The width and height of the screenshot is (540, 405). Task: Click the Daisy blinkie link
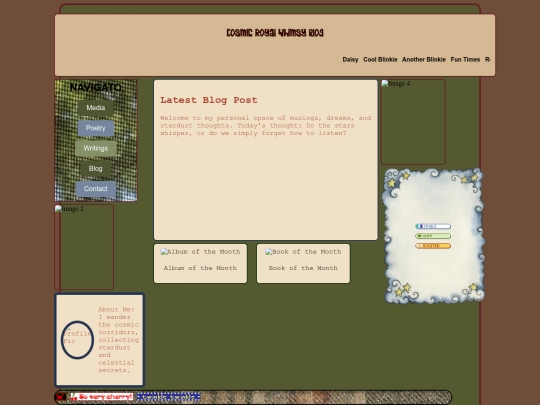click(x=350, y=60)
